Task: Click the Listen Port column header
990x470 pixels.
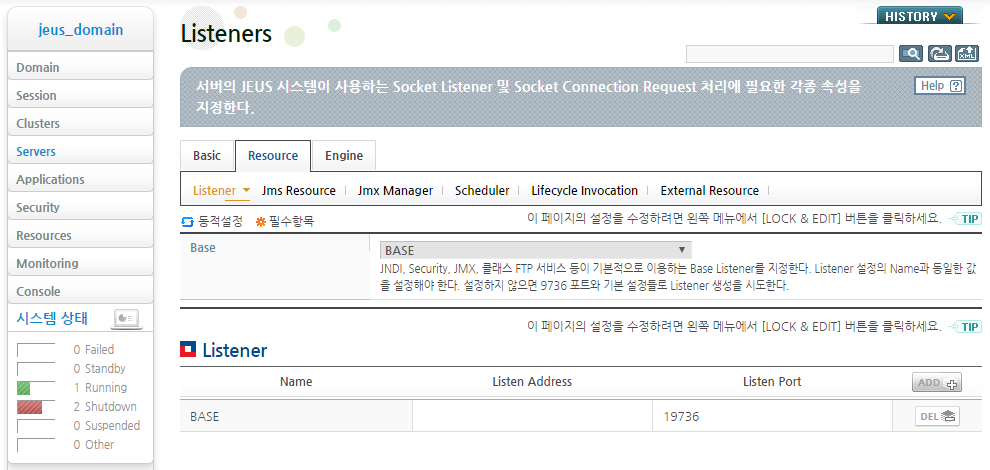Action: (772, 382)
